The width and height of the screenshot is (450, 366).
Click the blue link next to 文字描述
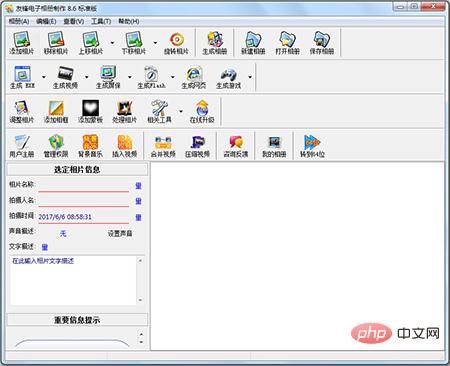pyautogui.click(x=45, y=247)
